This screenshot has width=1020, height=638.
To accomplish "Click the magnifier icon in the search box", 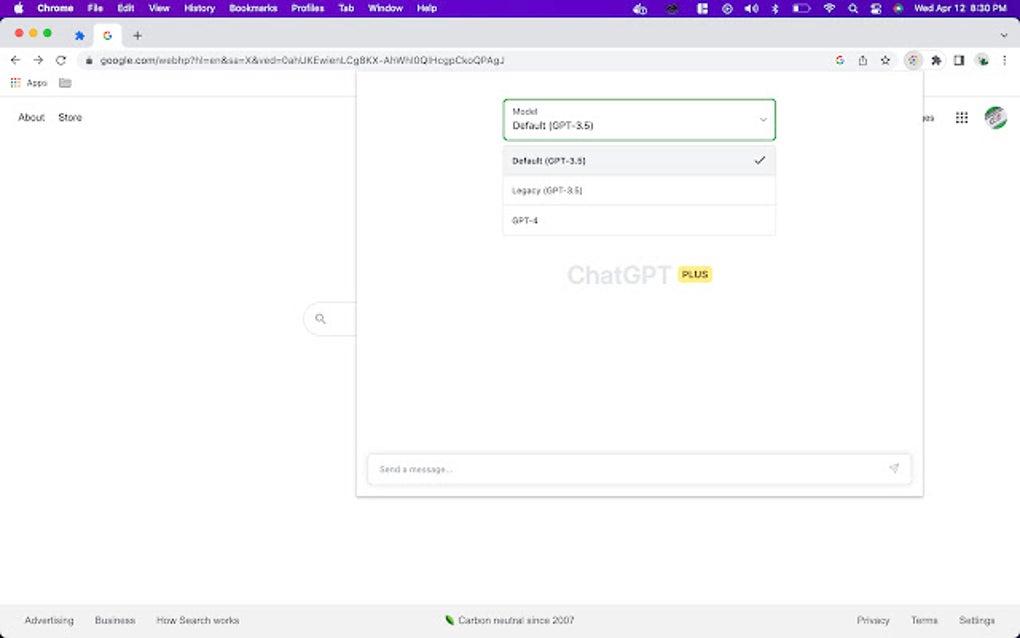I will click(x=322, y=318).
